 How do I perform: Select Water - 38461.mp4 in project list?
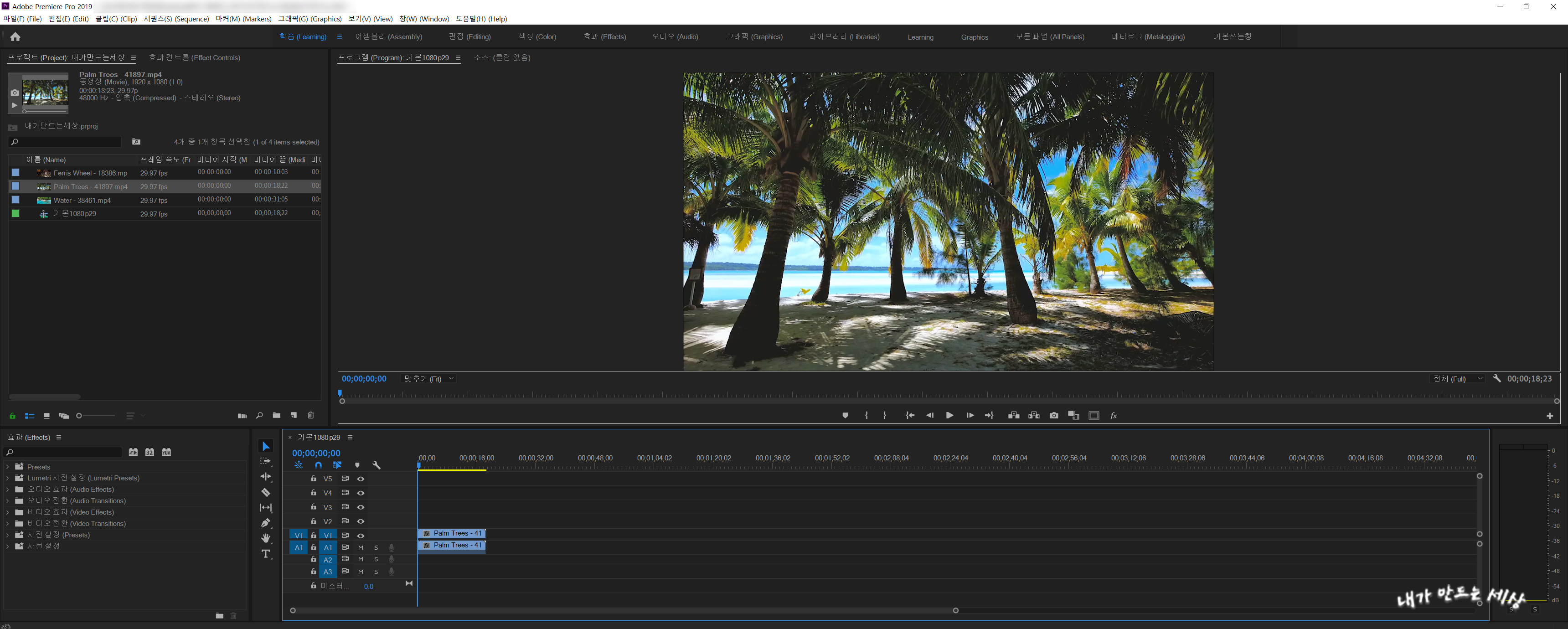pos(82,201)
